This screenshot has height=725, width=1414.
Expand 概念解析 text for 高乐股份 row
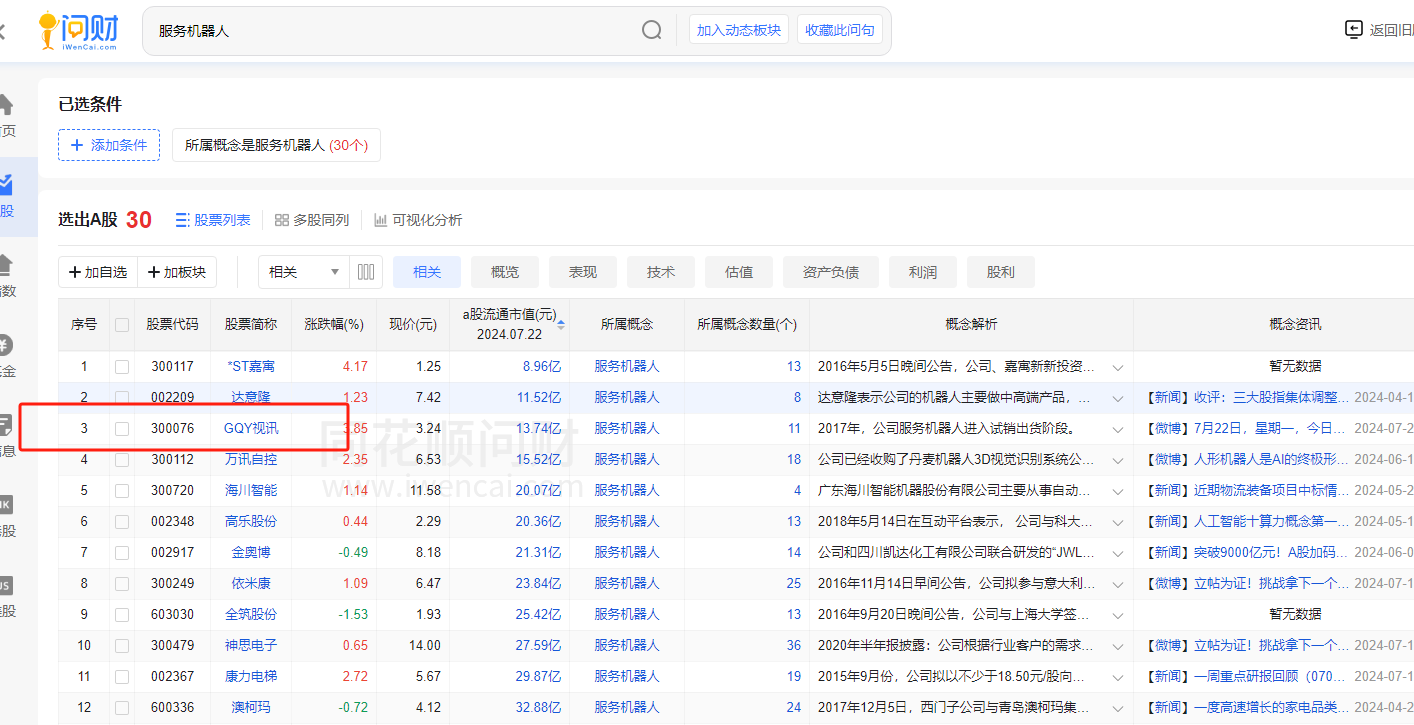pos(1117,522)
